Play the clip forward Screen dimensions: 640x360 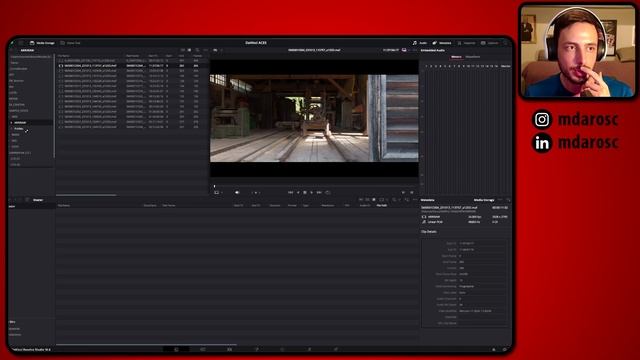pos(312,192)
